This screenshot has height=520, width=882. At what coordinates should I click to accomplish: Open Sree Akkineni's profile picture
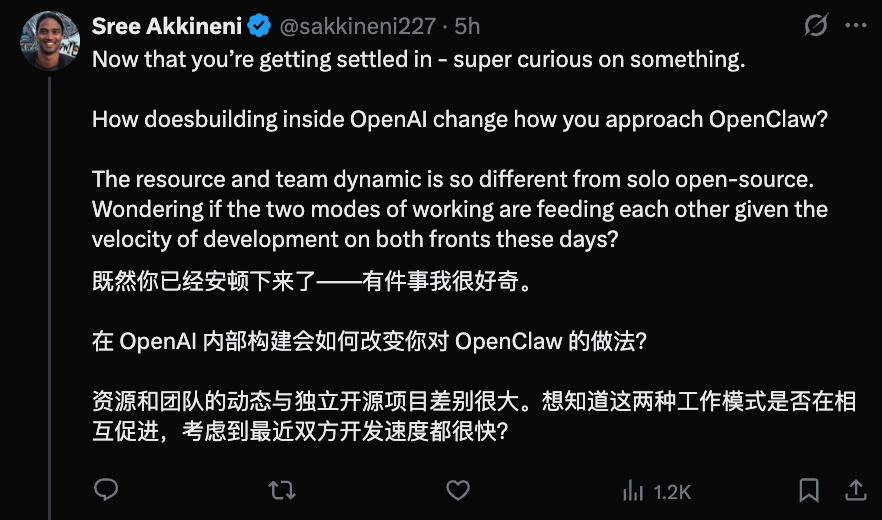49,42
